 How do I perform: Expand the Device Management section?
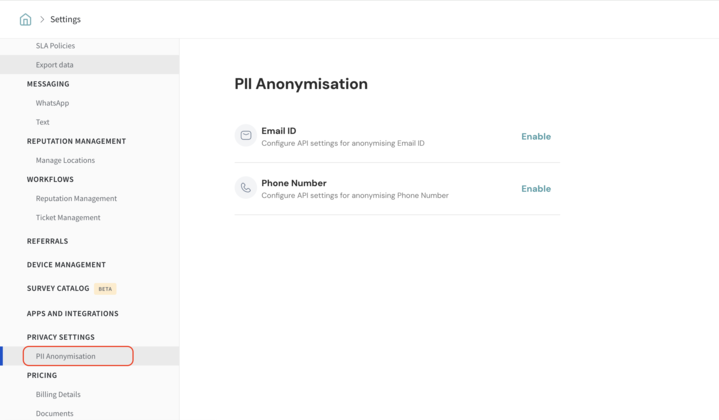(x=66, y=265)
